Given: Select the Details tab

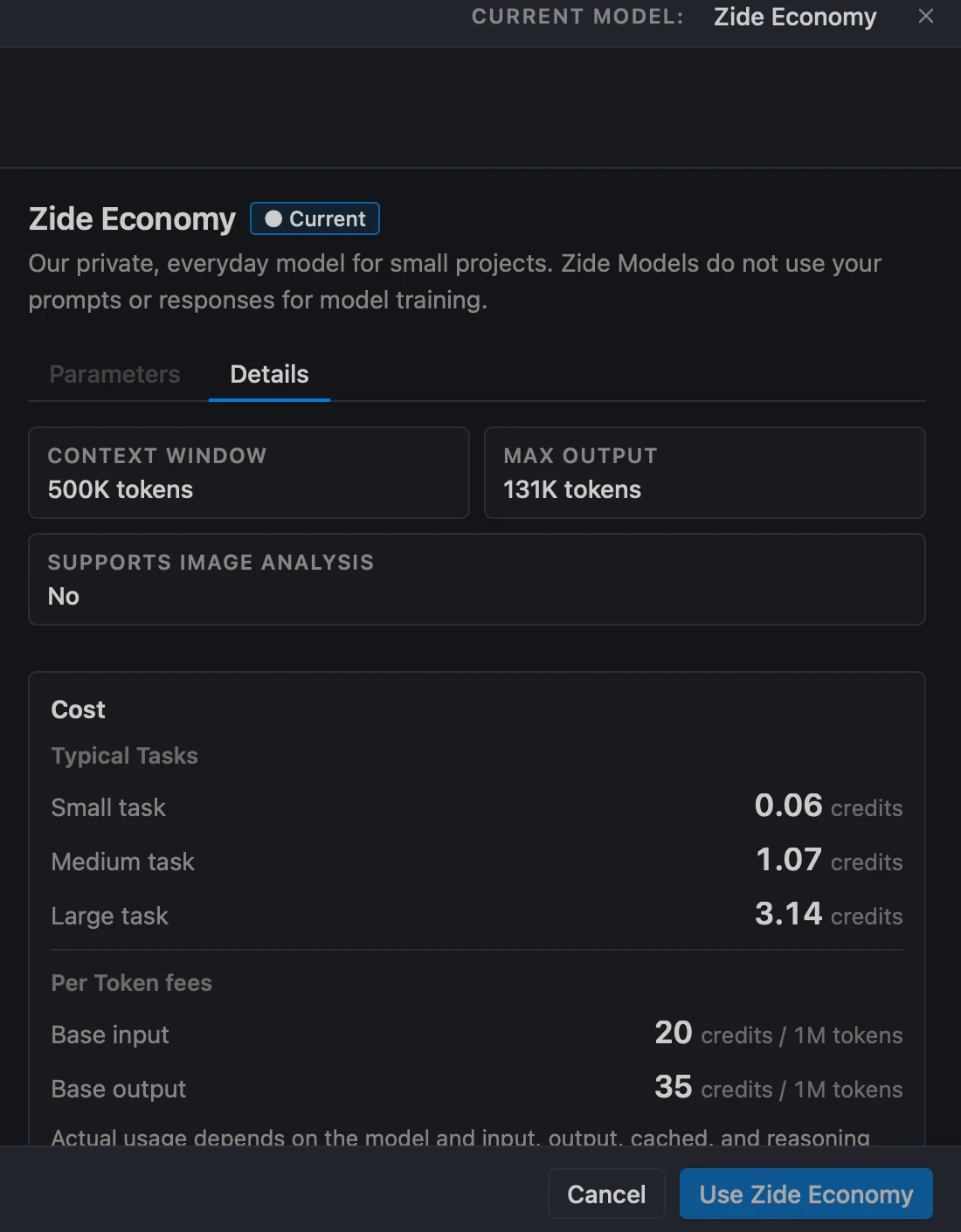Looking at the screenshot, I should click(x=269, y=374).
